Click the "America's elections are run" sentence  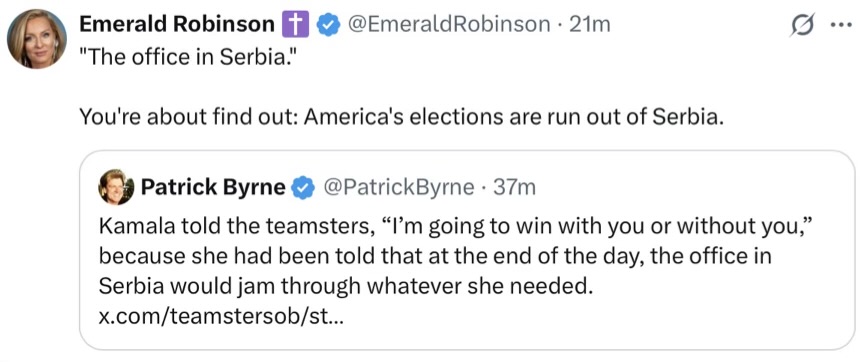[x=401, y=116]
